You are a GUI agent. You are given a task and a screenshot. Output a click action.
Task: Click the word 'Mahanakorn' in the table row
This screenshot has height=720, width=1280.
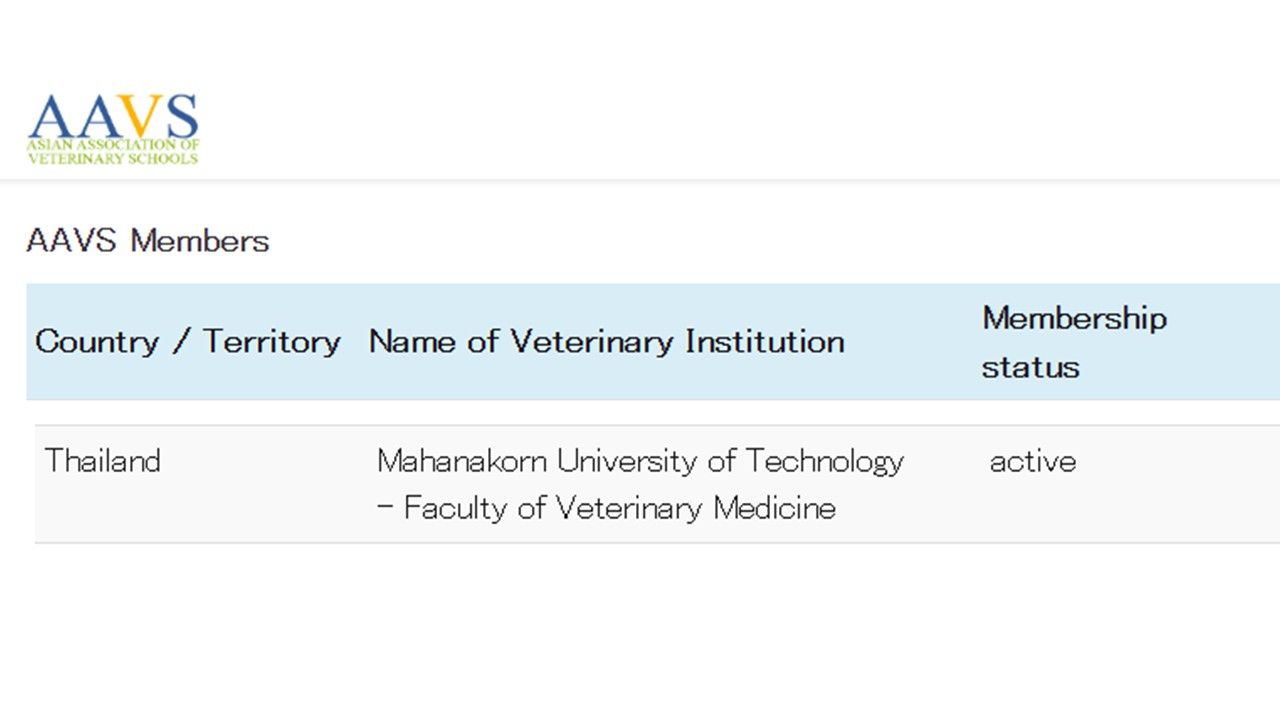point(462,461)
